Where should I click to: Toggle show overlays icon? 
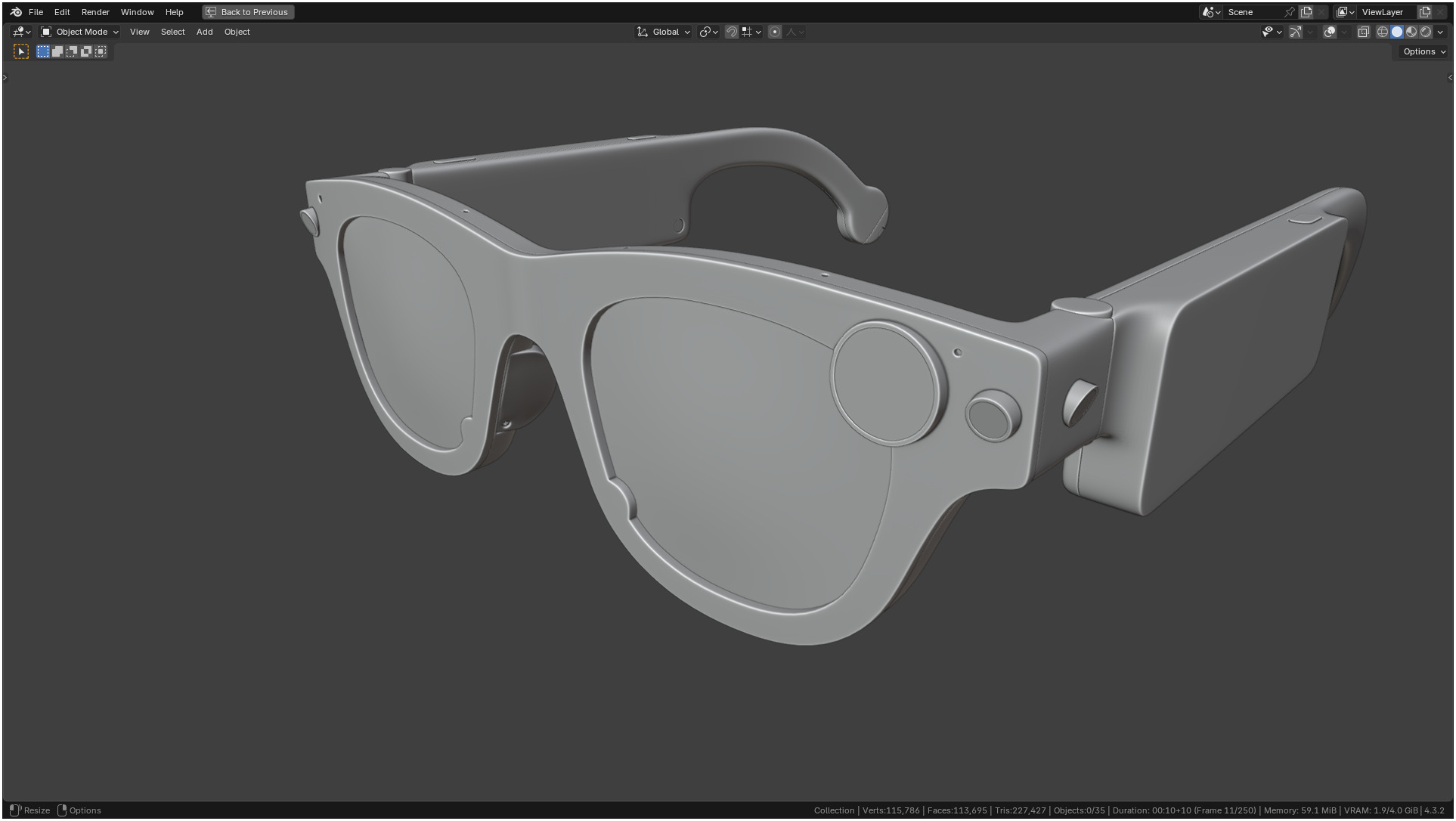coord(1330,32)
